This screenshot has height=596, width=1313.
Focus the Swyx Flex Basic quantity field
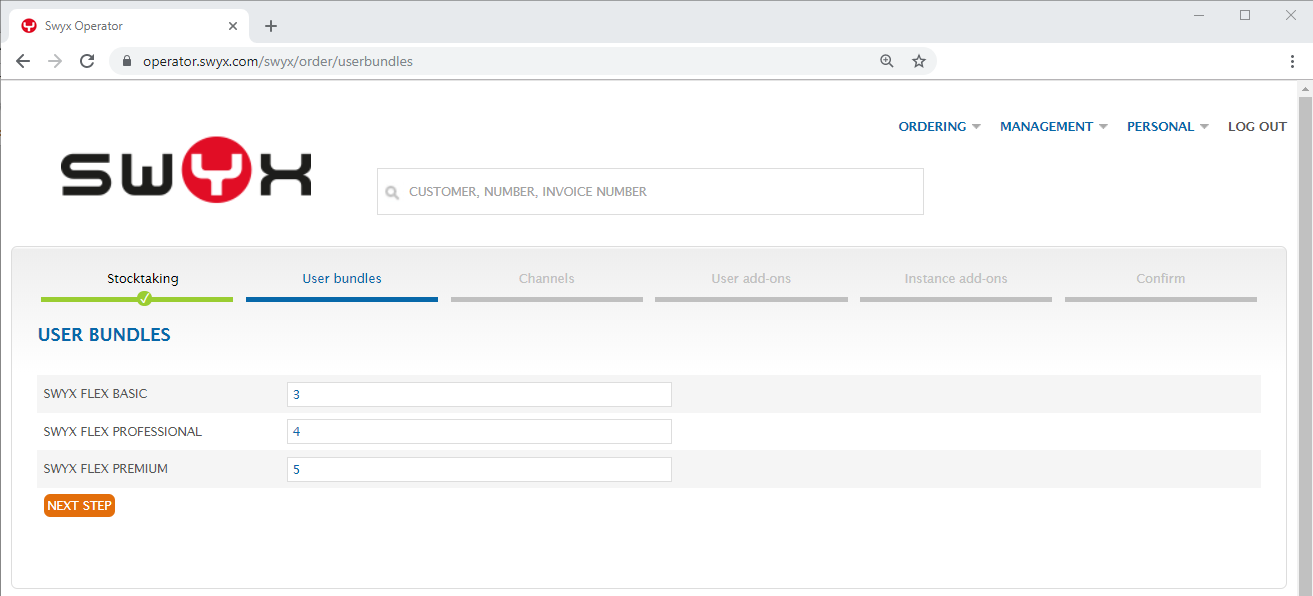(x=479, y=394)
